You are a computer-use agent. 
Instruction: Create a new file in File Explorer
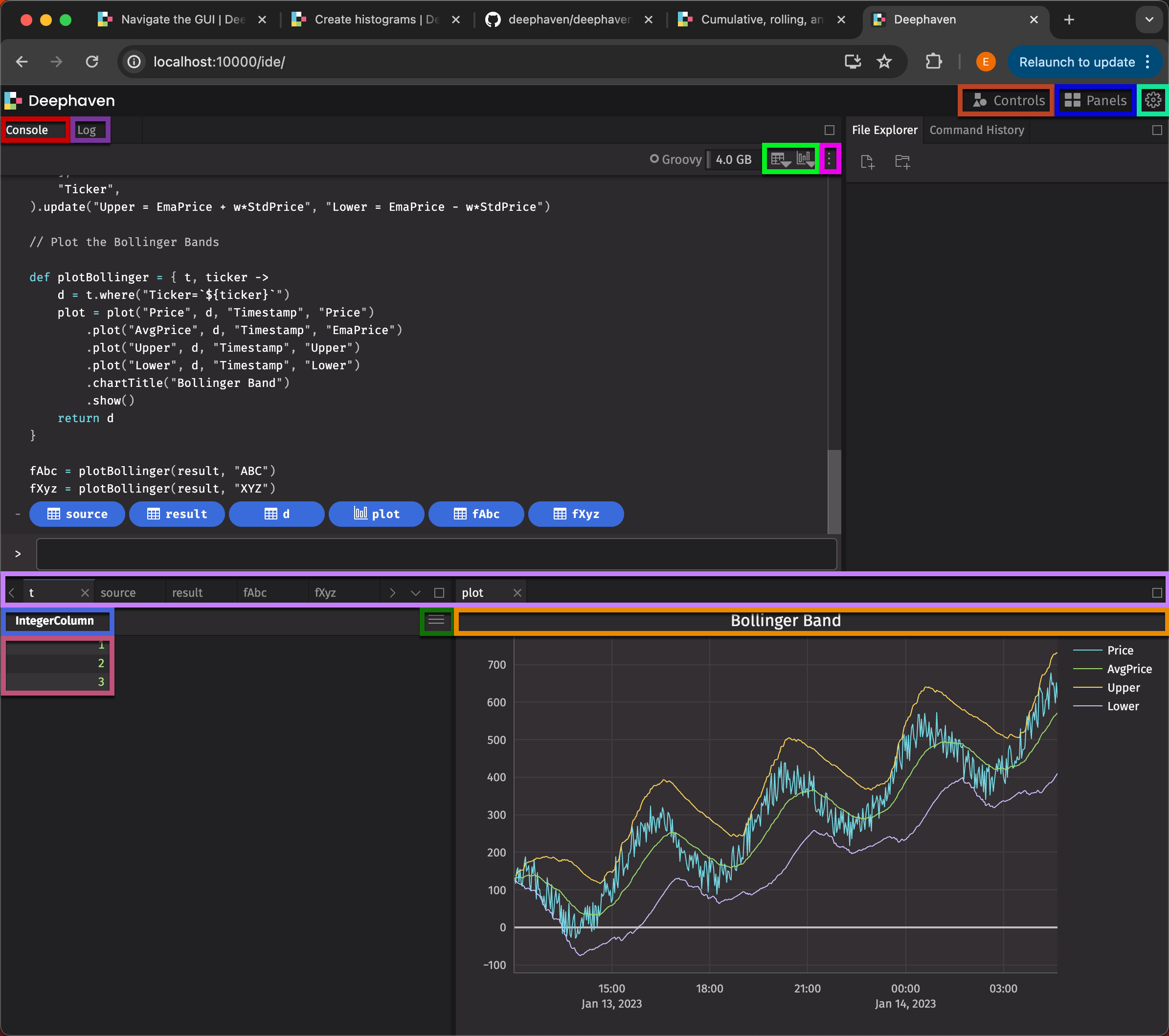pos(867,162)
